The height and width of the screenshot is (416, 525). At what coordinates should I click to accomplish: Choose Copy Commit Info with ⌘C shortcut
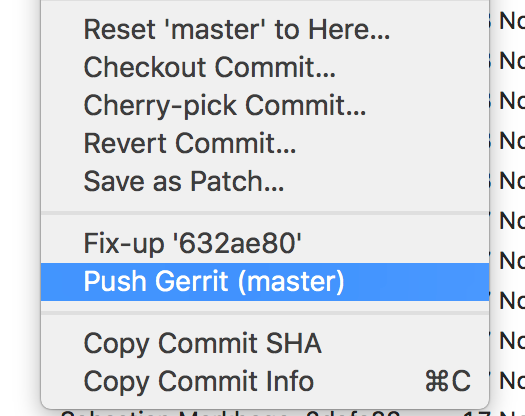pyautogui.click(x=265, y=381)
